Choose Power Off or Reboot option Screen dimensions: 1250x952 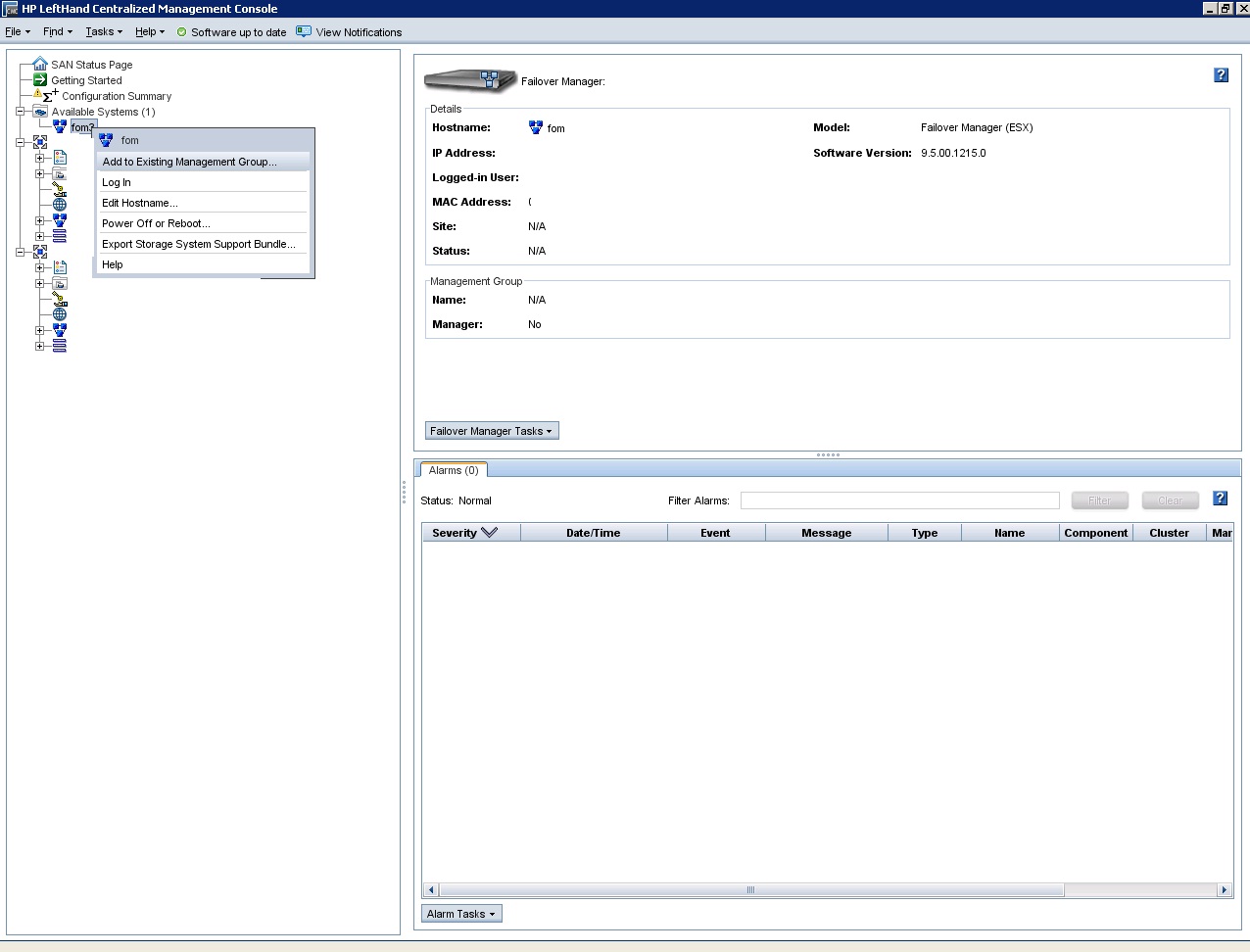click(x=203, y=223)
